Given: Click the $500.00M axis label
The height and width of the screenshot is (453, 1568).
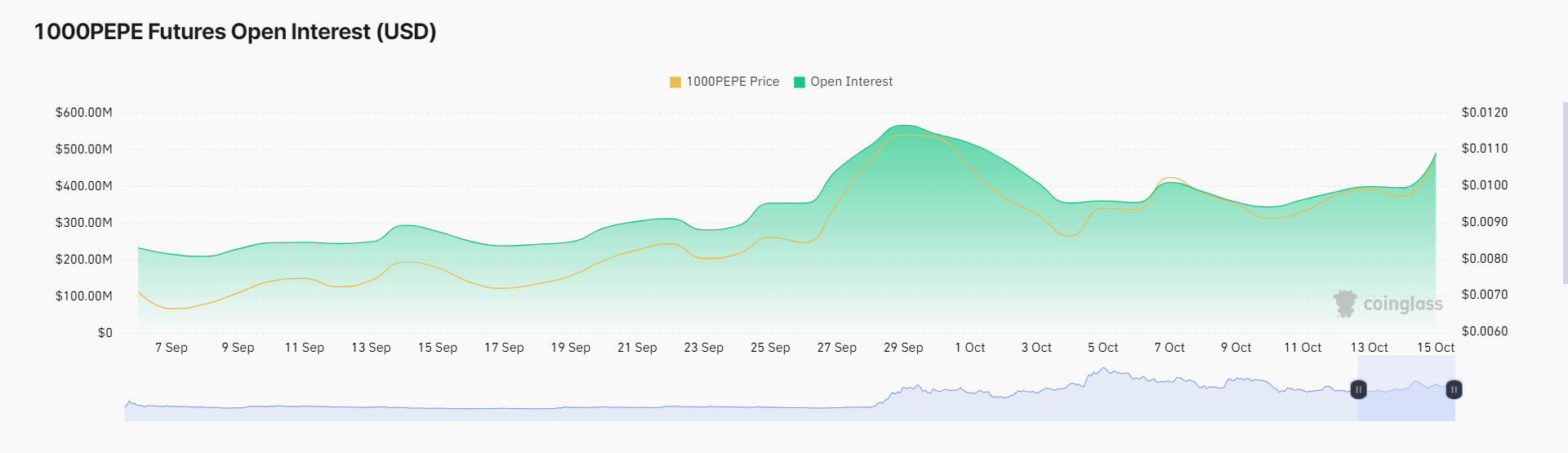Looking at the screenshot, I should click(x=84, y=149).
